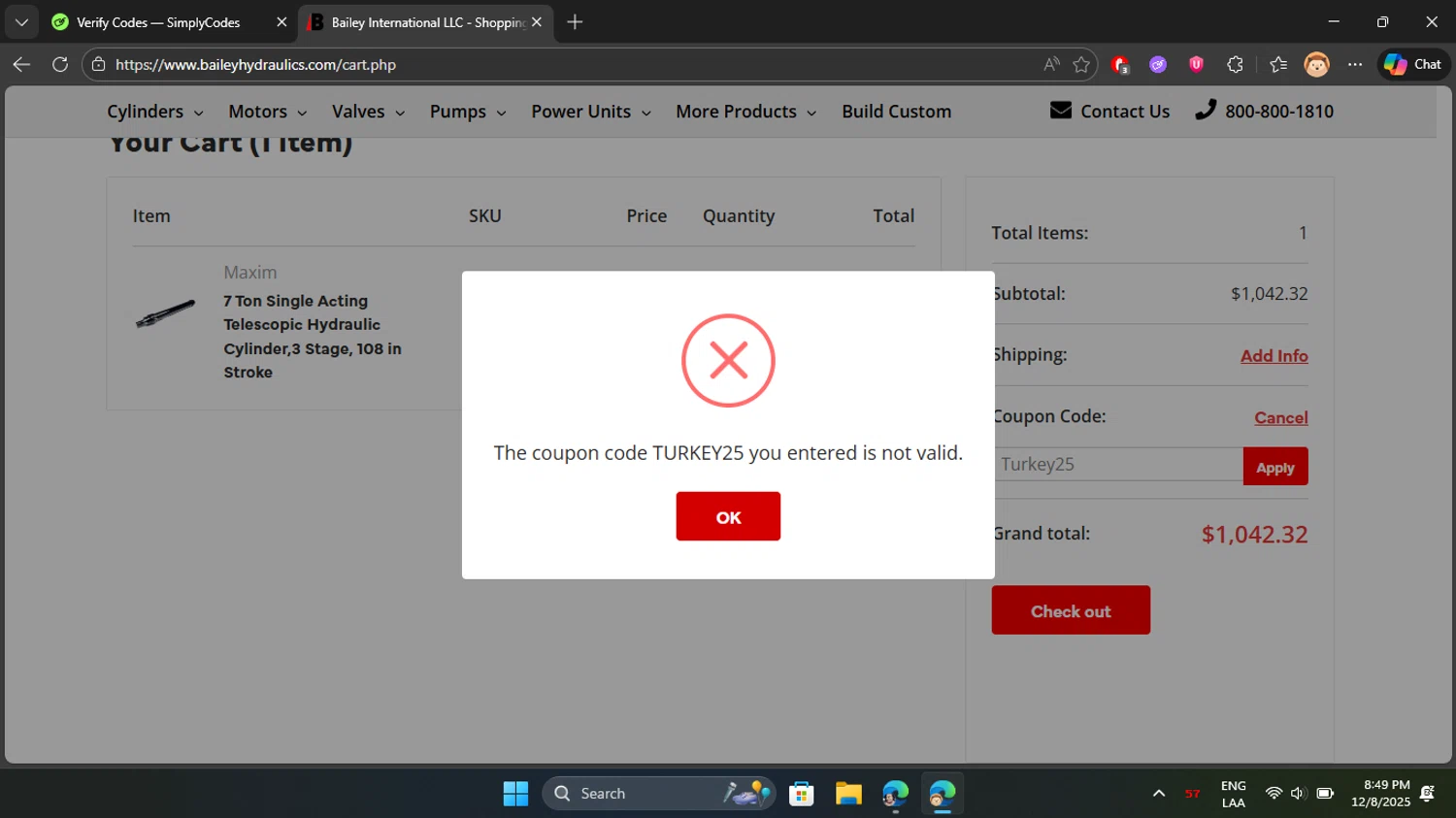The height and width of the screenshot is (818, 1456).
Task: Click the phone number 800-800-1810
Action: tap(1265, 112)
